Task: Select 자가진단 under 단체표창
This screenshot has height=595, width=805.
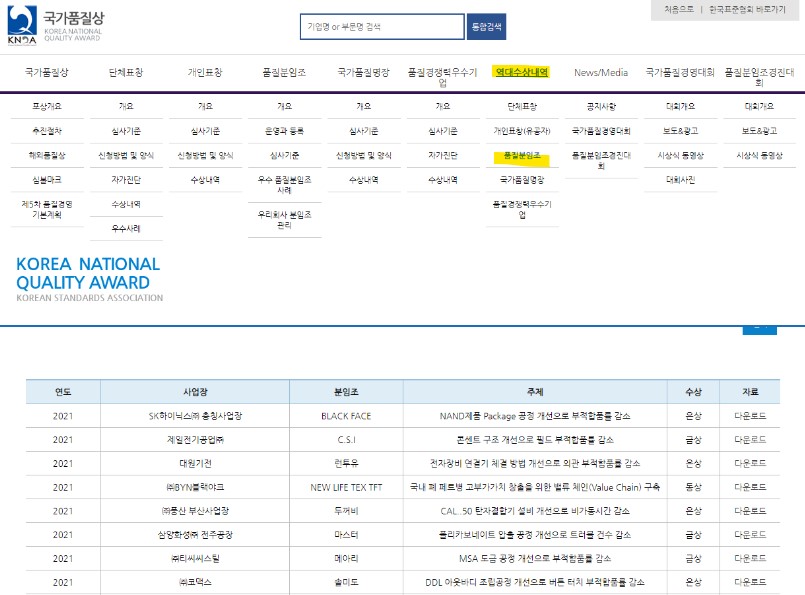Action: point(126,180)
